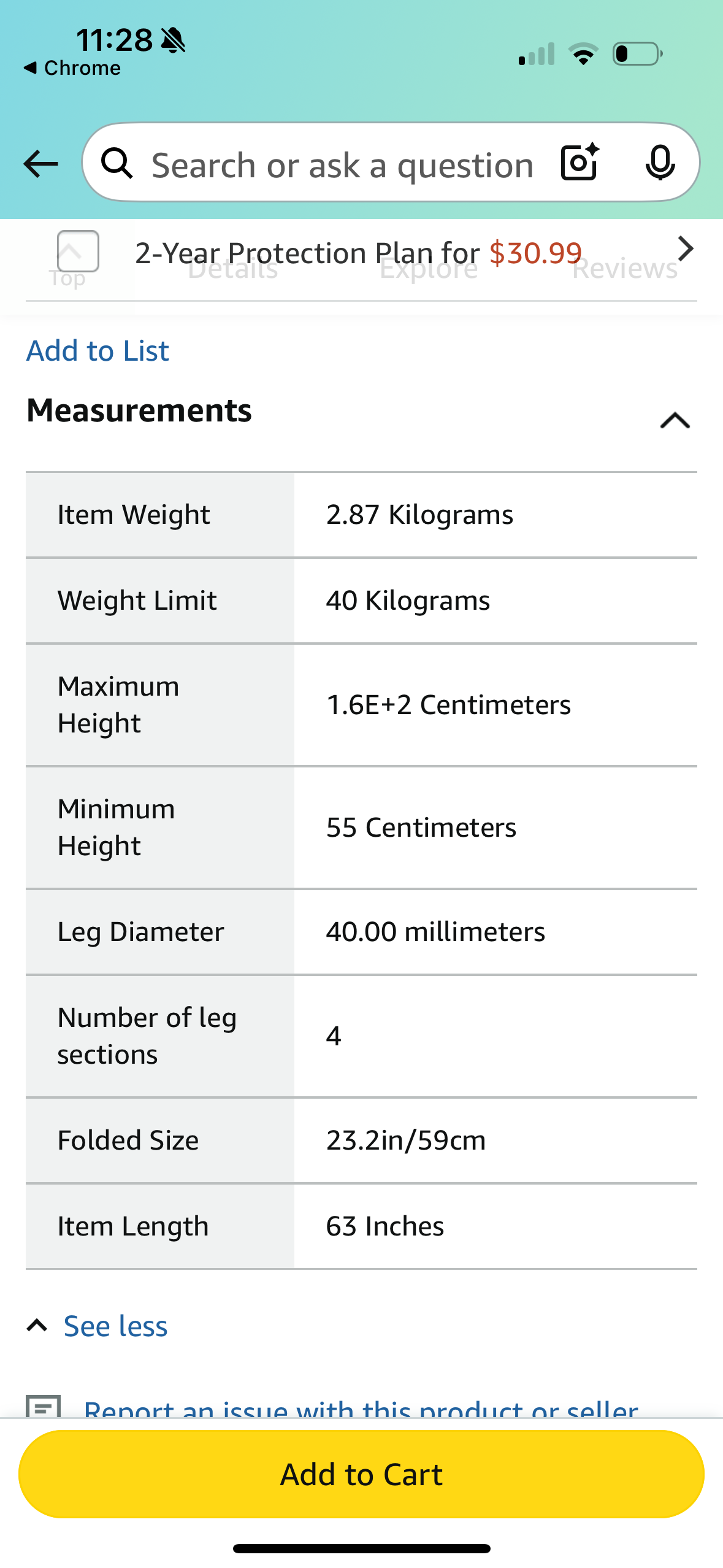Check the 2-Year Protection Plan box
Screen dimensions: 723x1568
coord(78,251)
